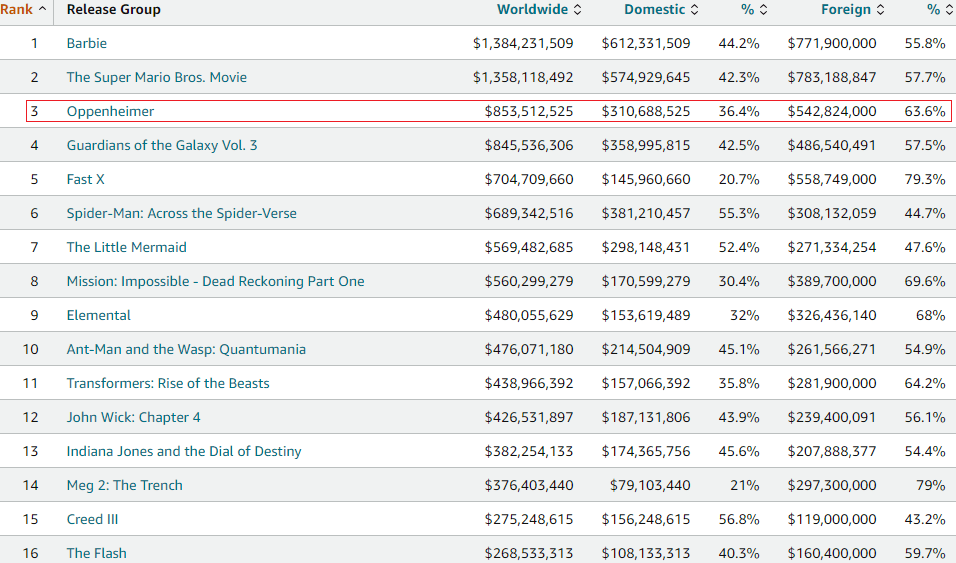The image size is (956, 563).
Task: Select Meg 2 domestic value $79,103,440
Action: pyautogui.click(x=650, y=486)
